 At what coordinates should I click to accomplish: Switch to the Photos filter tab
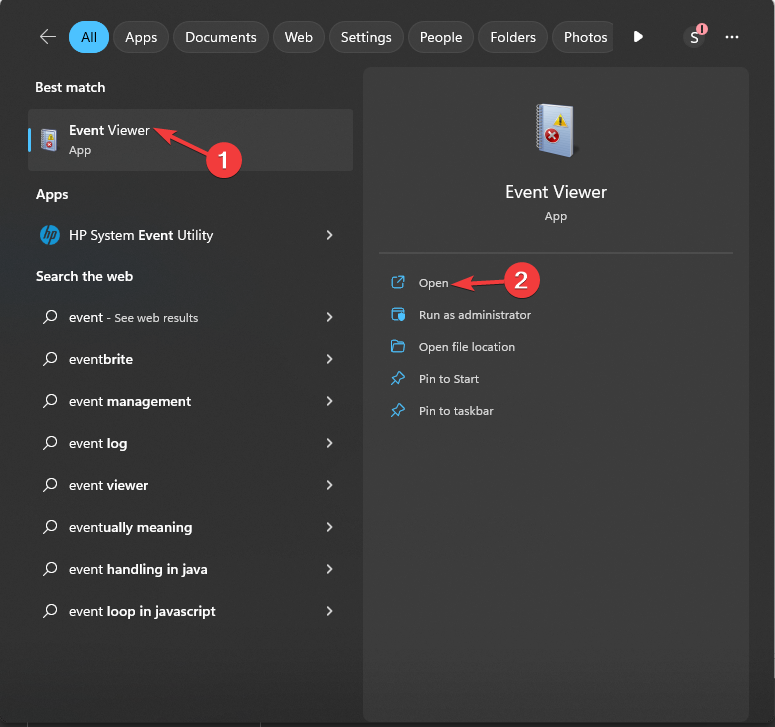(583, 37)
